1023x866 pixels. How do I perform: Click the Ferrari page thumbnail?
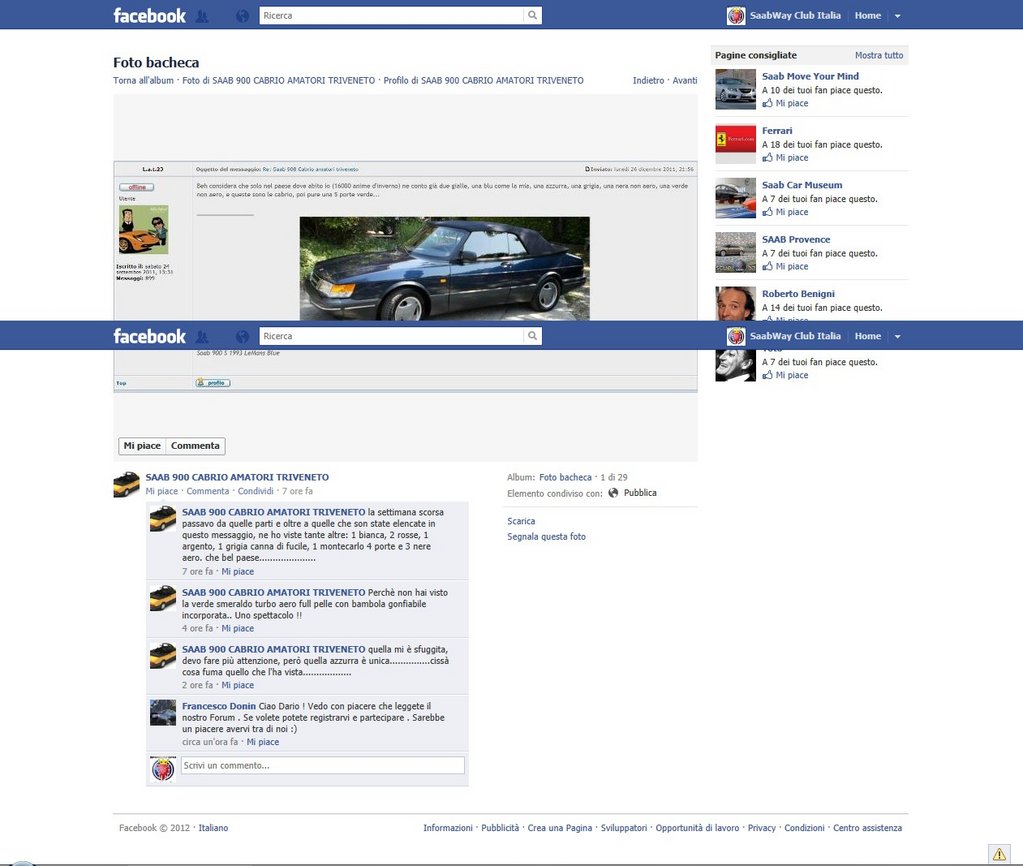(x=735, y=144)
